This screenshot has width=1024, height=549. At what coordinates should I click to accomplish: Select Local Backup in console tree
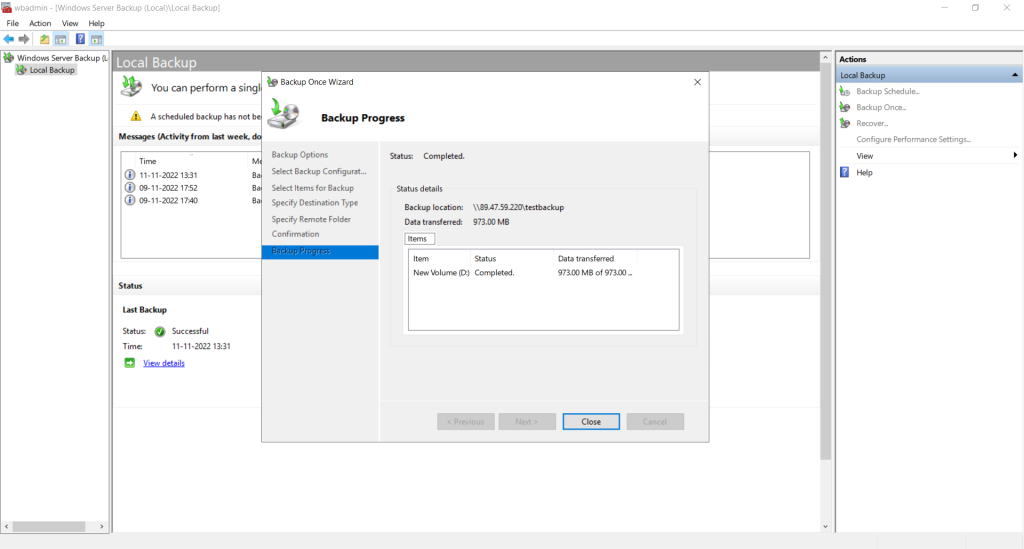52,70
